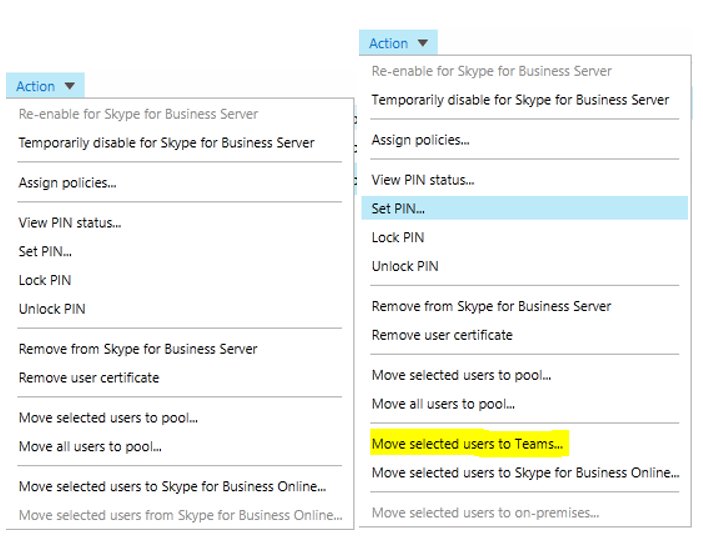Click Lock PIN in left menu
This screenshot has height=543, width=703.
tap(45, 280)
